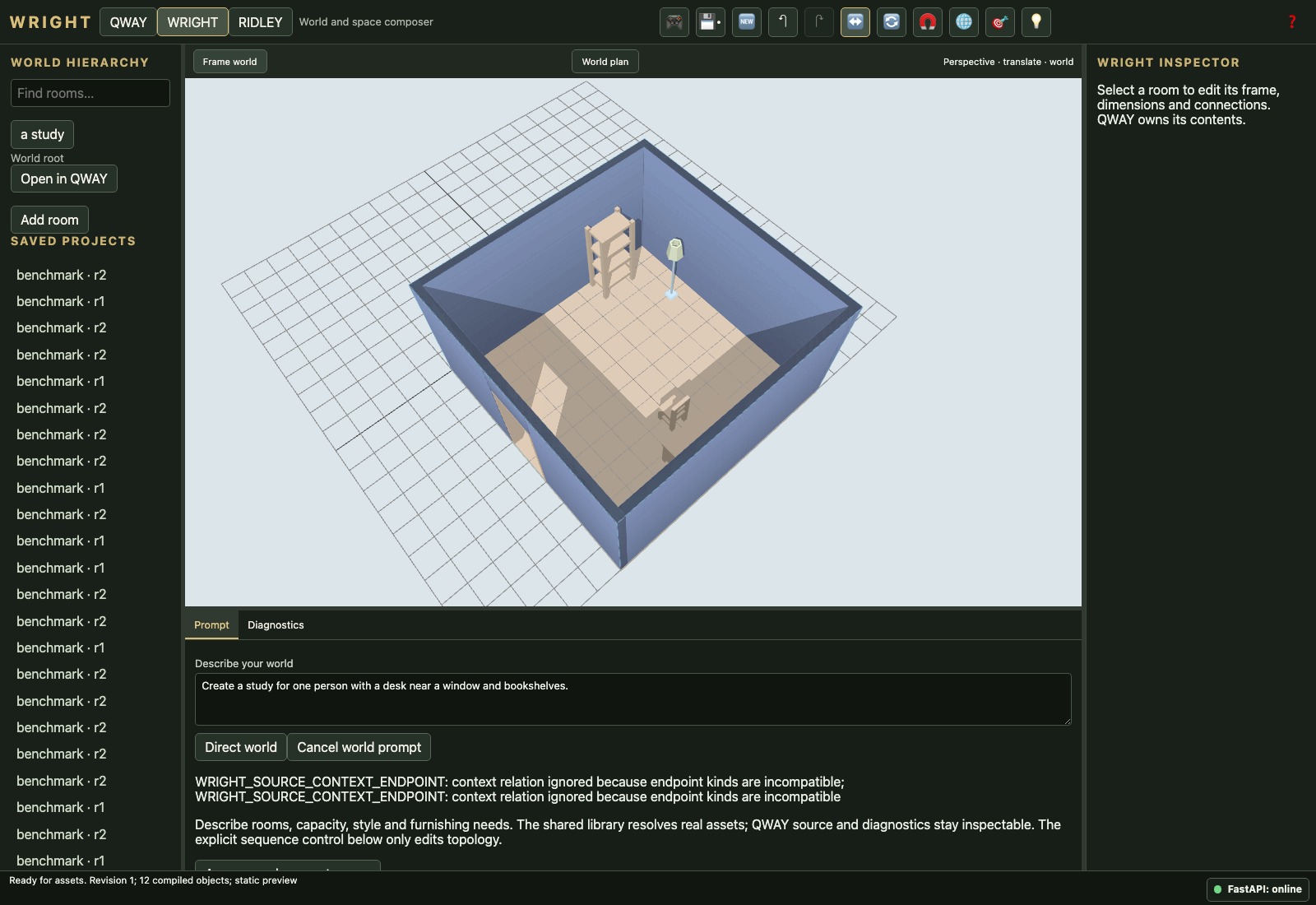Click the Direct world button

point(241,747)
